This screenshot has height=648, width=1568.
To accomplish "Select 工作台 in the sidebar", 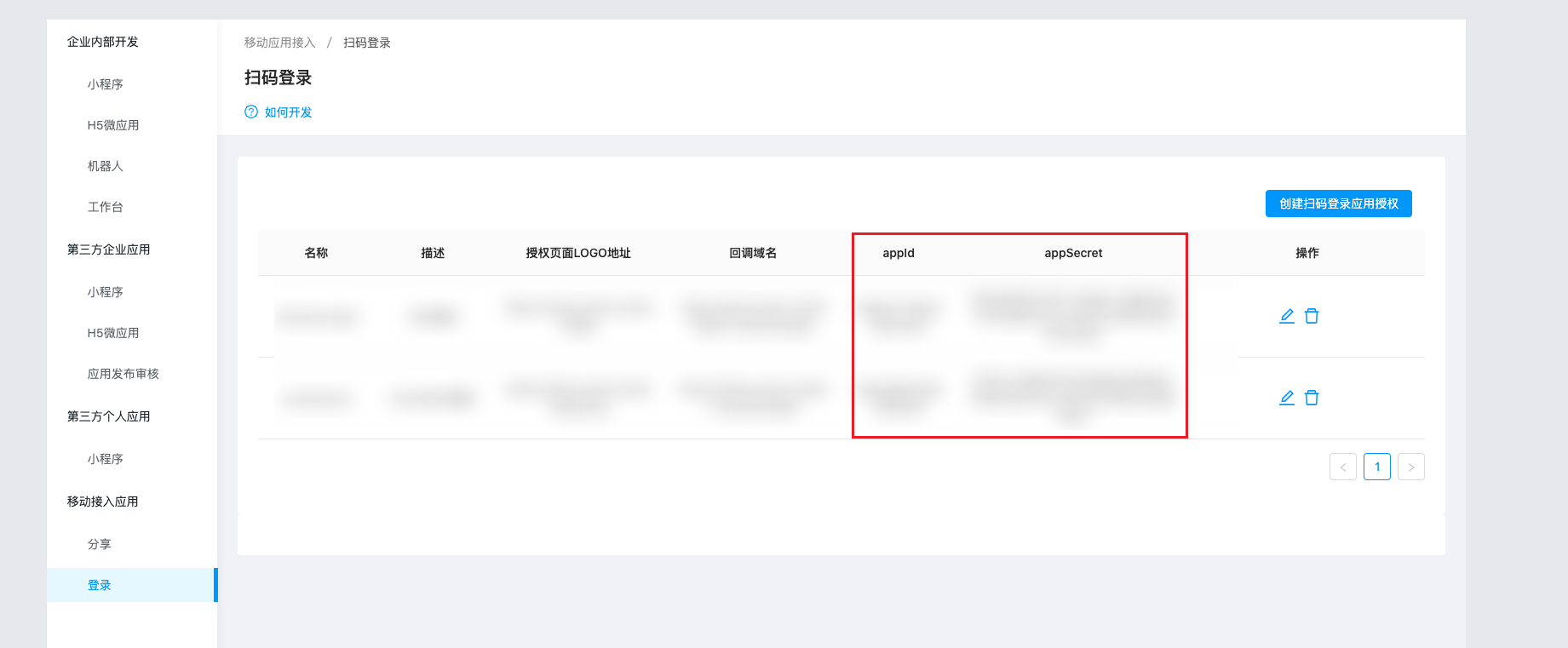I will tap(106, 207).
